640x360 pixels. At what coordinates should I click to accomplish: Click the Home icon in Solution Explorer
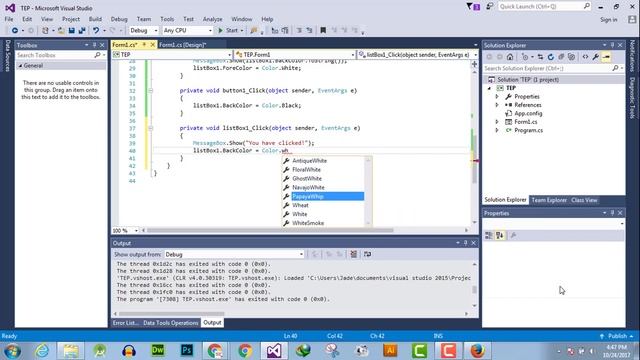click(510, 57)
